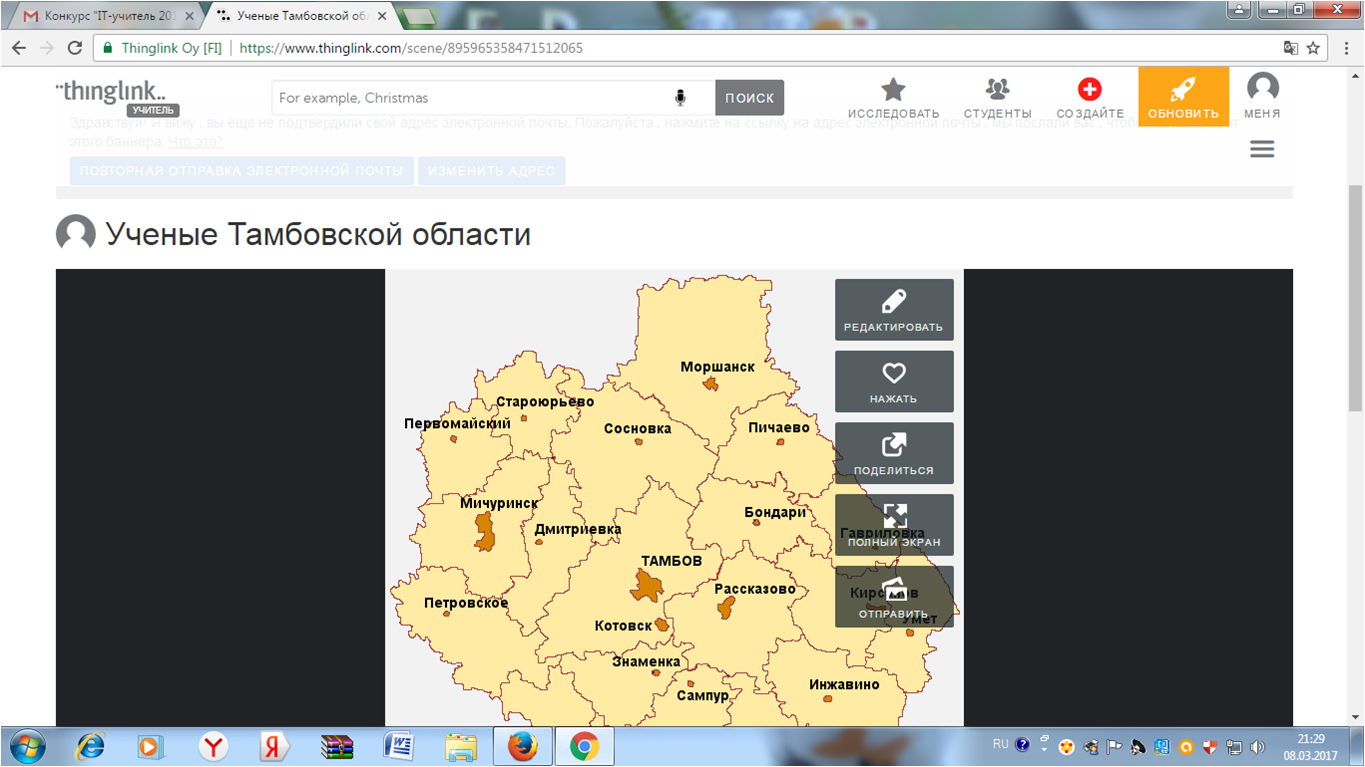Click Тамбов city on the map
The image size is (1365, 767).
[x=648, y=584]
